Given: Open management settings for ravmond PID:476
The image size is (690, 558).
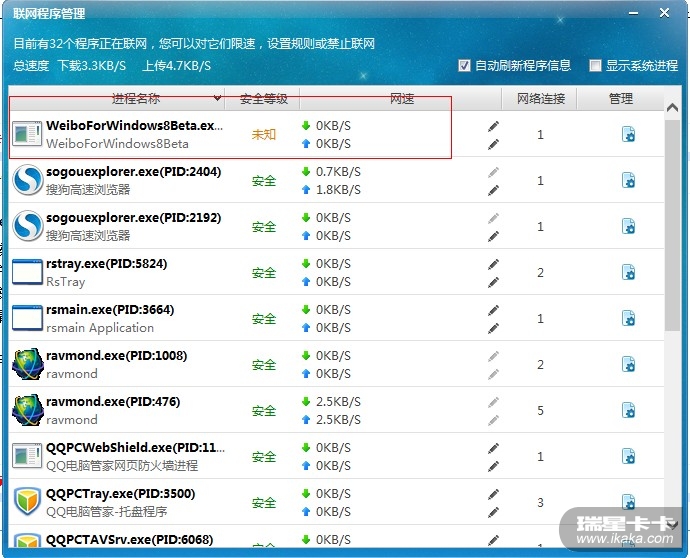Looking at the screenshot, I should pos(628,411).
